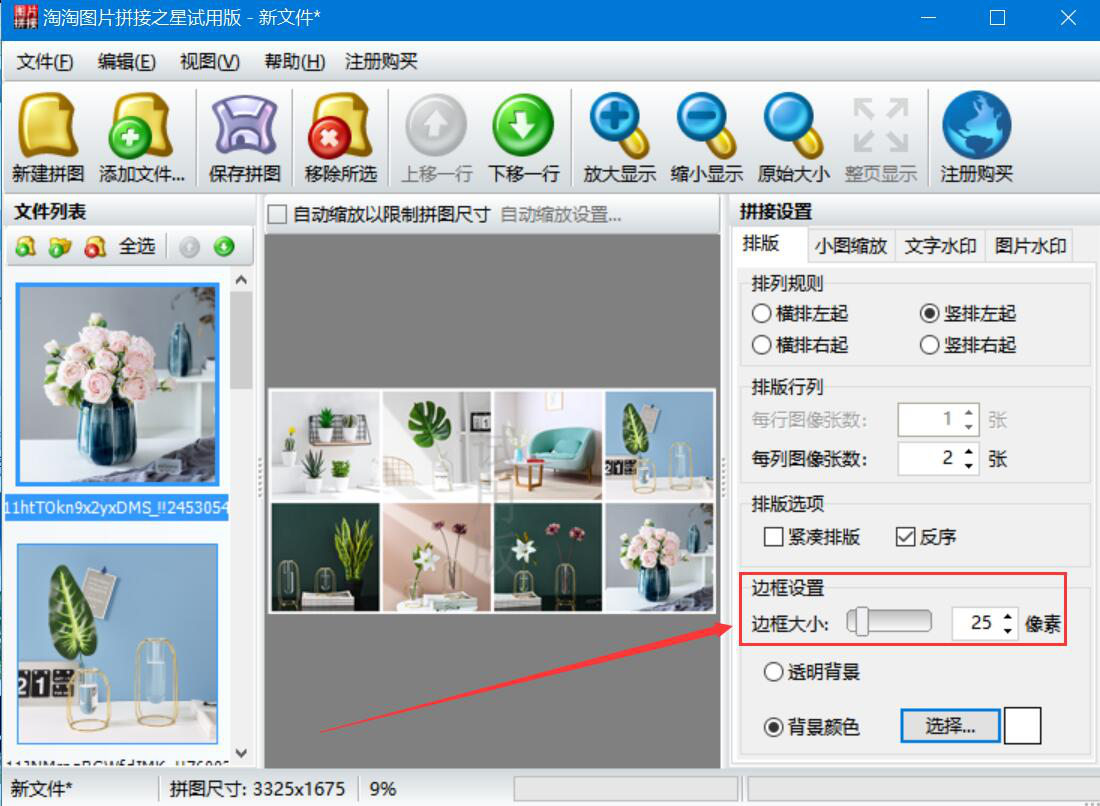Screen dimensions: 1100x806
Task: Switch to 图片水印 tab
Action: [1029, 246]
